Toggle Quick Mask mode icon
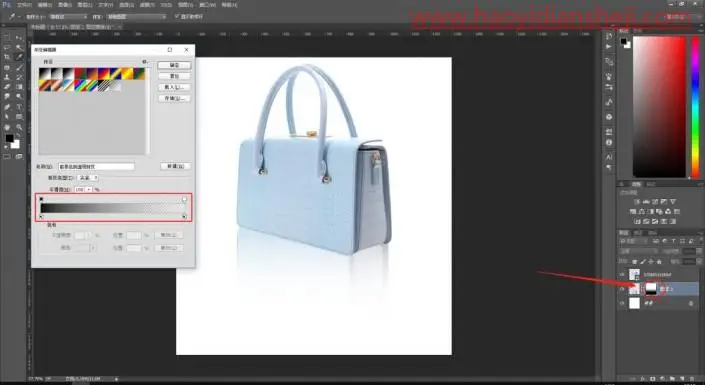Viewport: 705px width, 385px height. point(7,156)
